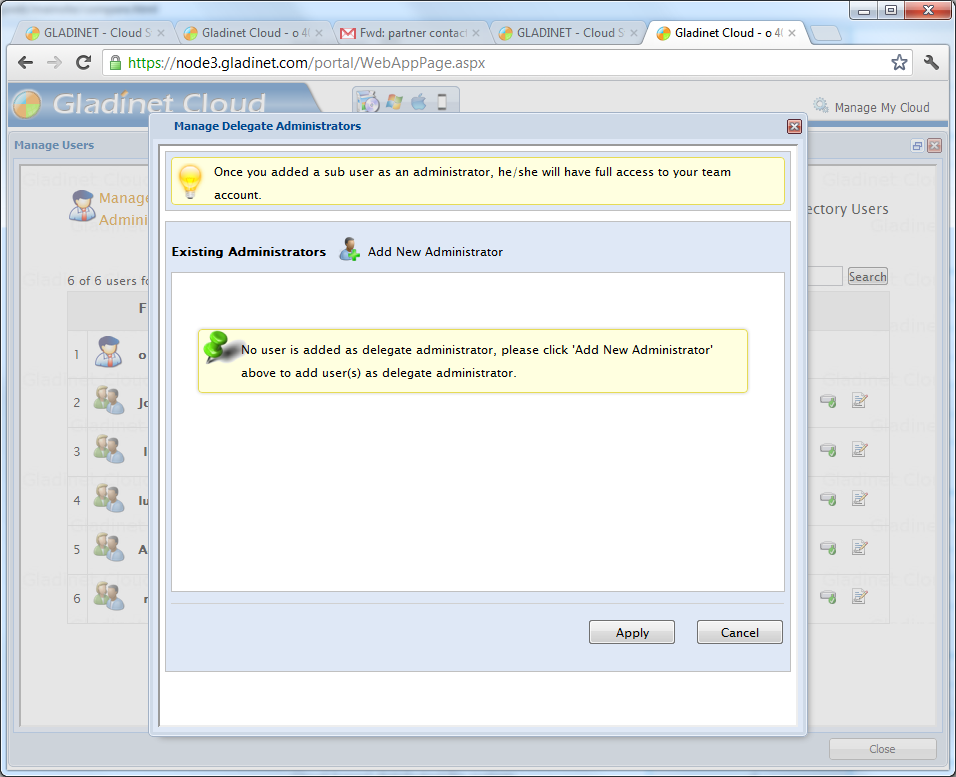This screenshot has width=956, height=777.
Task: Click the Close button at bottom of Manage Users
Action: pos(882,749)
